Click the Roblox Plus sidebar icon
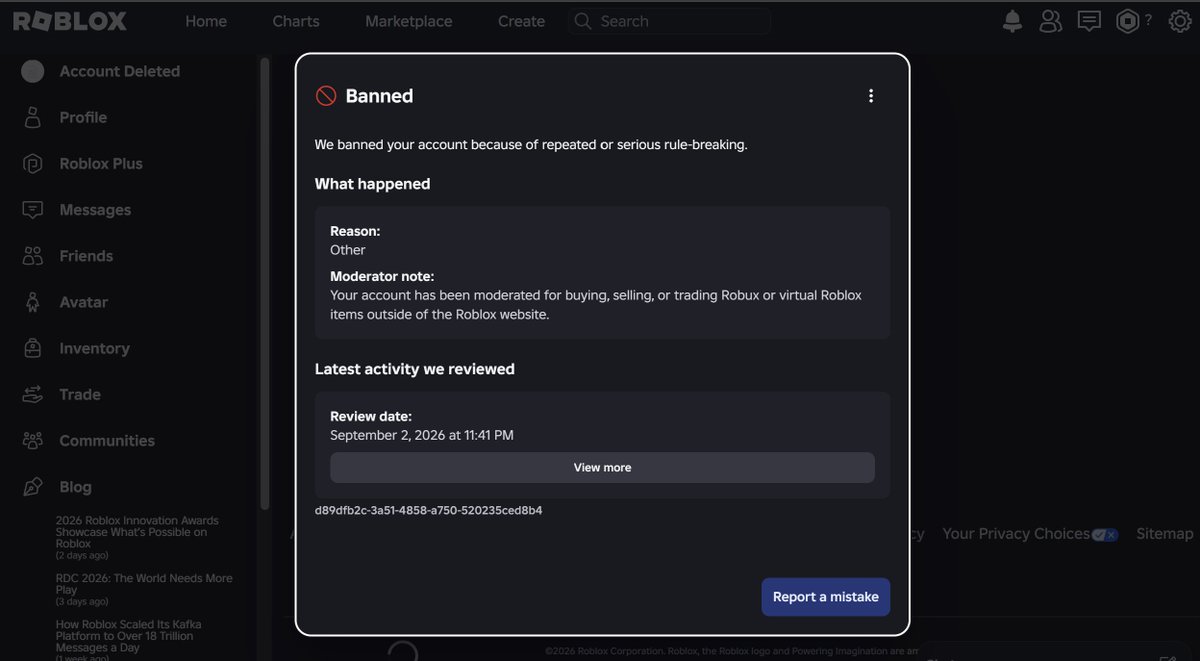Screen dimensions: 1200x661 [x=33, y=163]
